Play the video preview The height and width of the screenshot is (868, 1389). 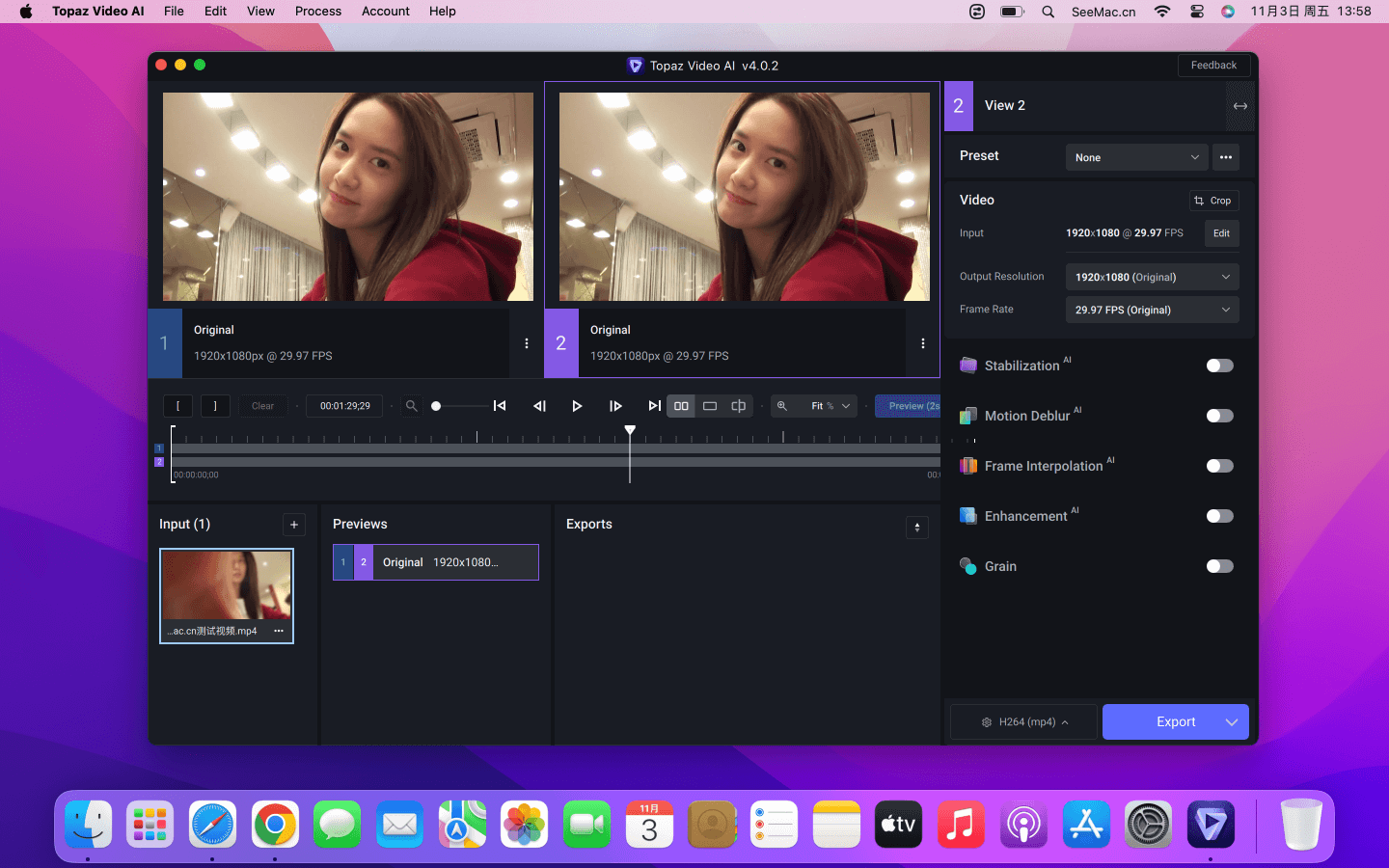pos(577,406)
